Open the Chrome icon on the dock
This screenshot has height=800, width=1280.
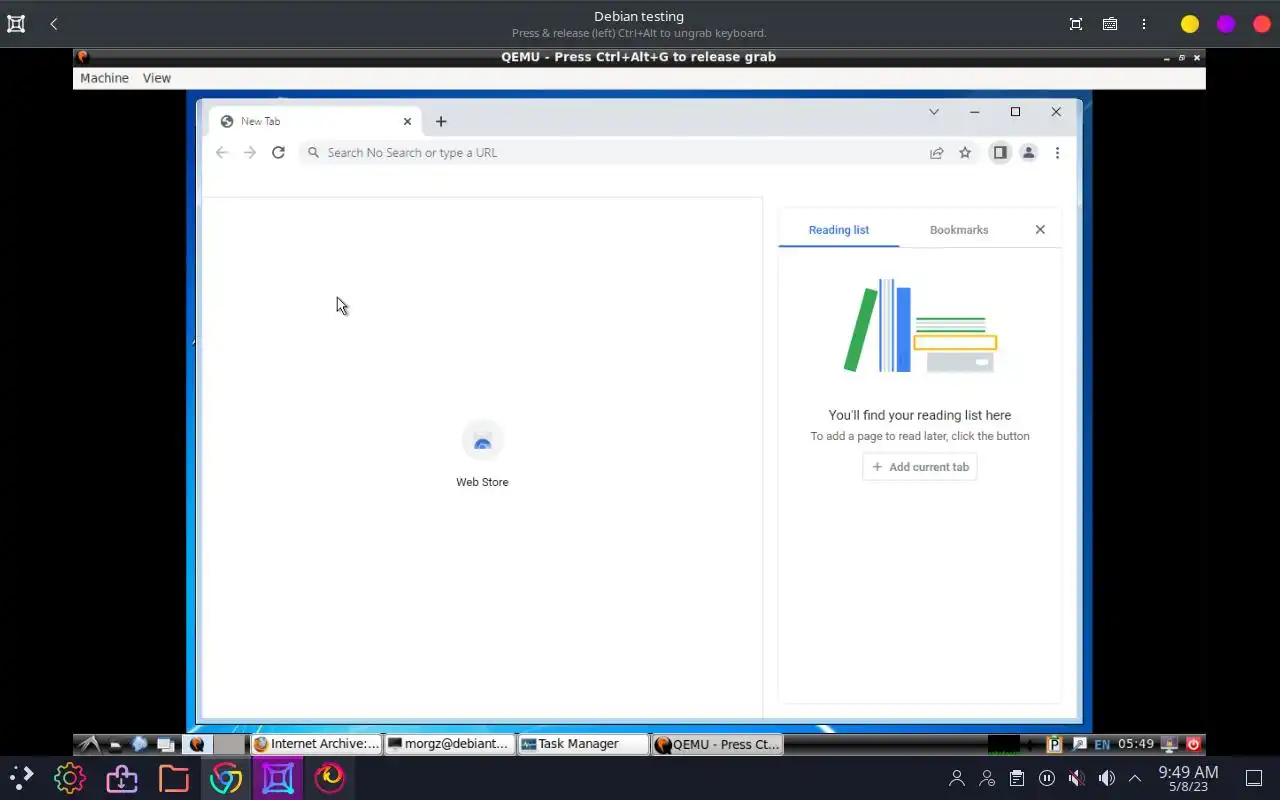pyautogui.click(x=225, y=777)
